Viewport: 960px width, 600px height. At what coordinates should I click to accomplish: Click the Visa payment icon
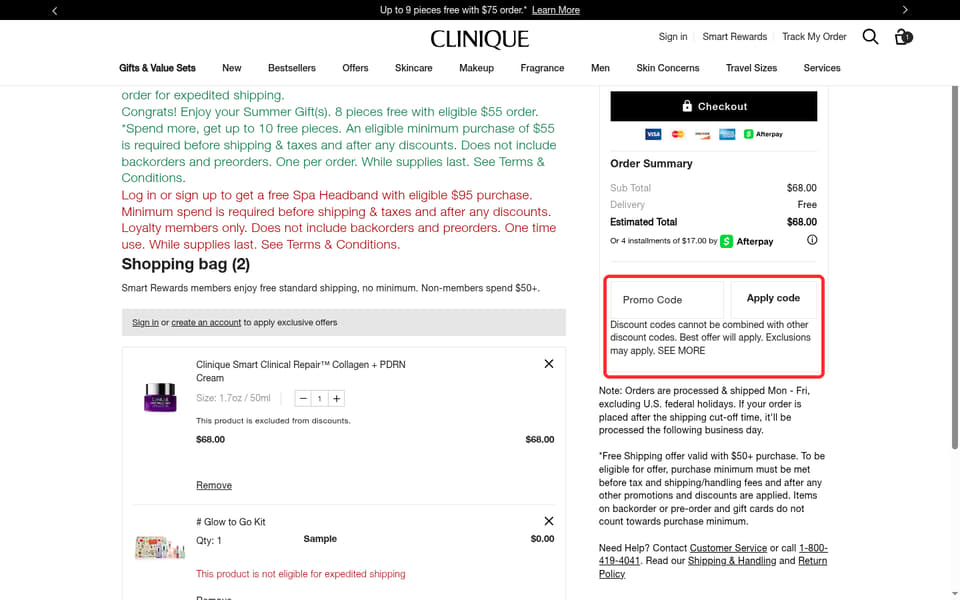coord(653,134)
